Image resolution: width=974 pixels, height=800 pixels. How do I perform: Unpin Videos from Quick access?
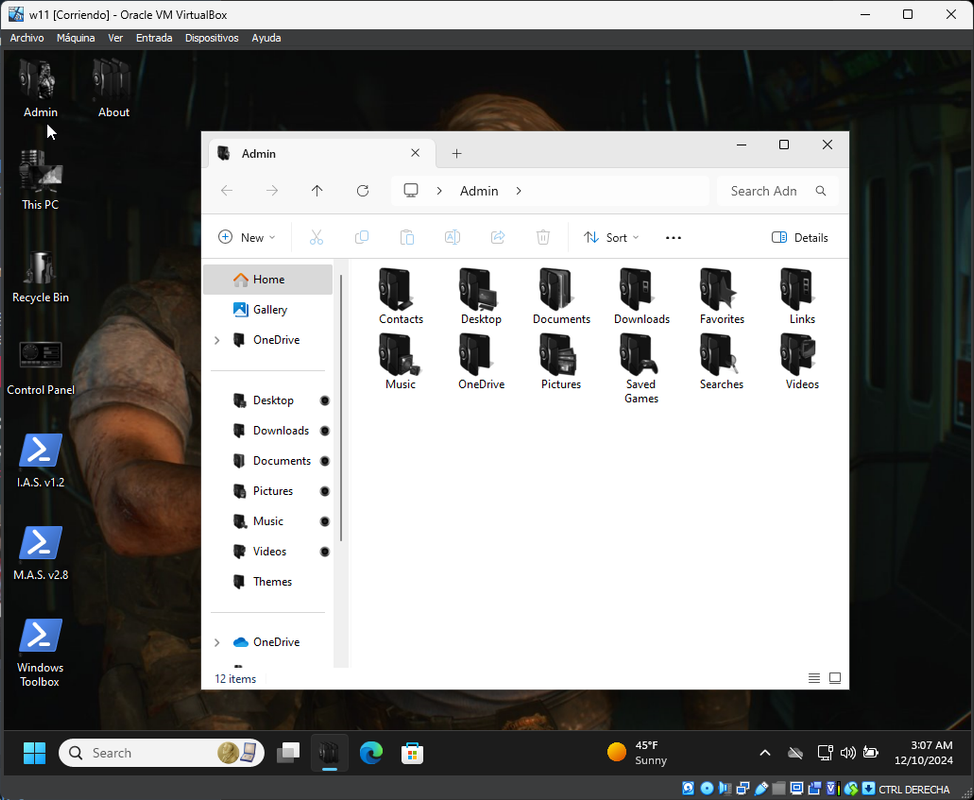tap(324, 552)
